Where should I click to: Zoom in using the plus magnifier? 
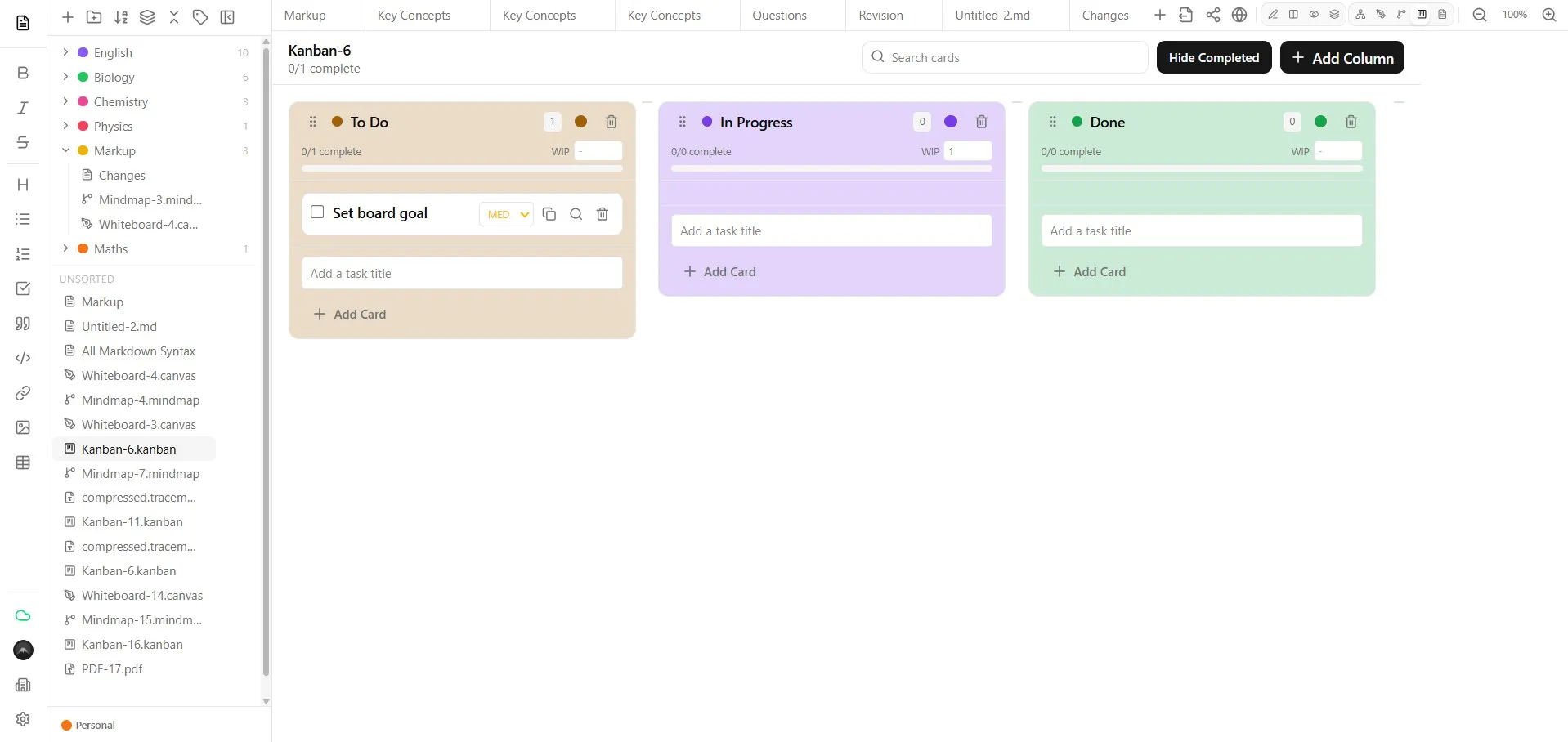tap(1549, 15)
